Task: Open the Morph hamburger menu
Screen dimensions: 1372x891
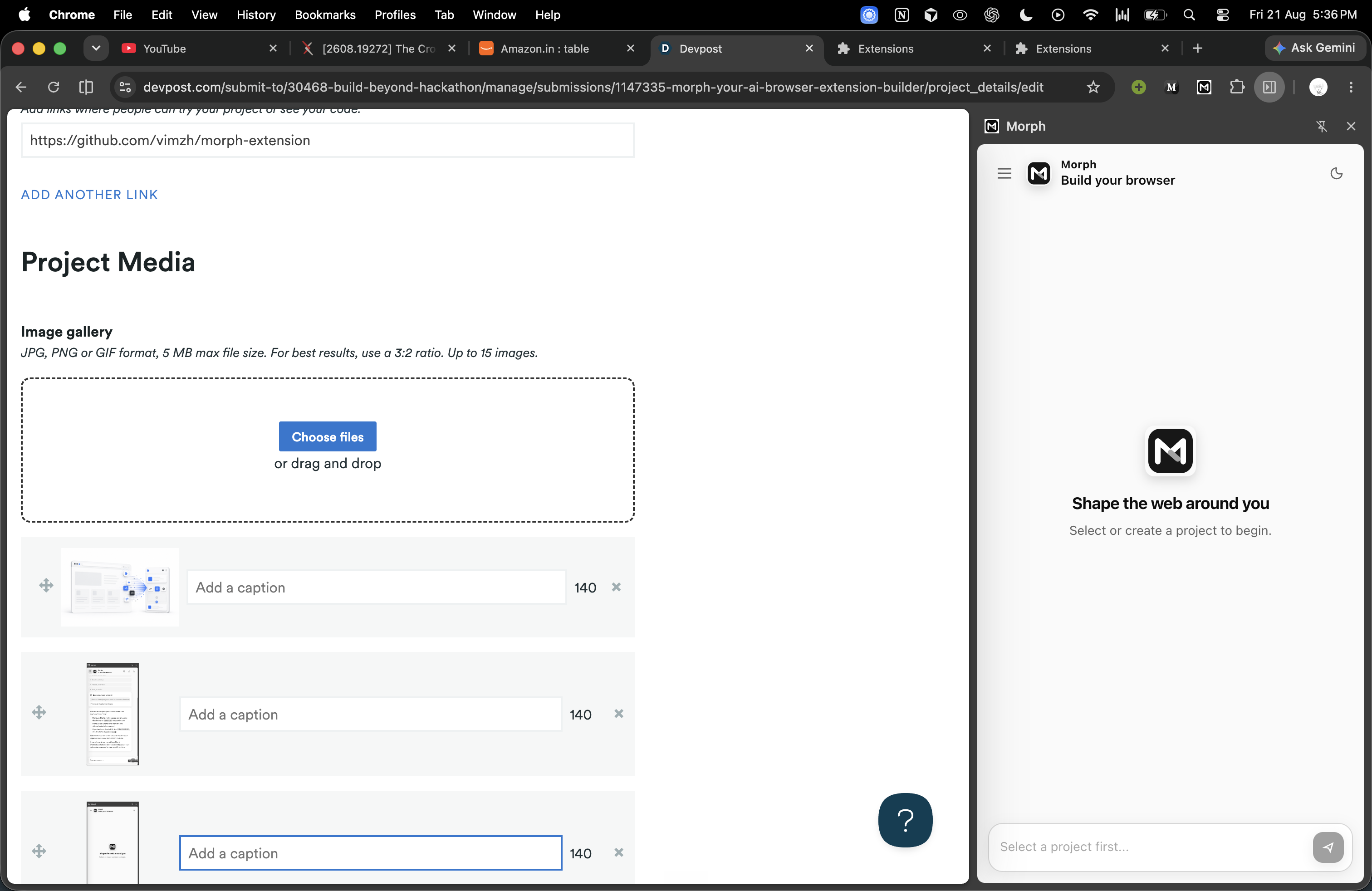Action: point(1004,173)
